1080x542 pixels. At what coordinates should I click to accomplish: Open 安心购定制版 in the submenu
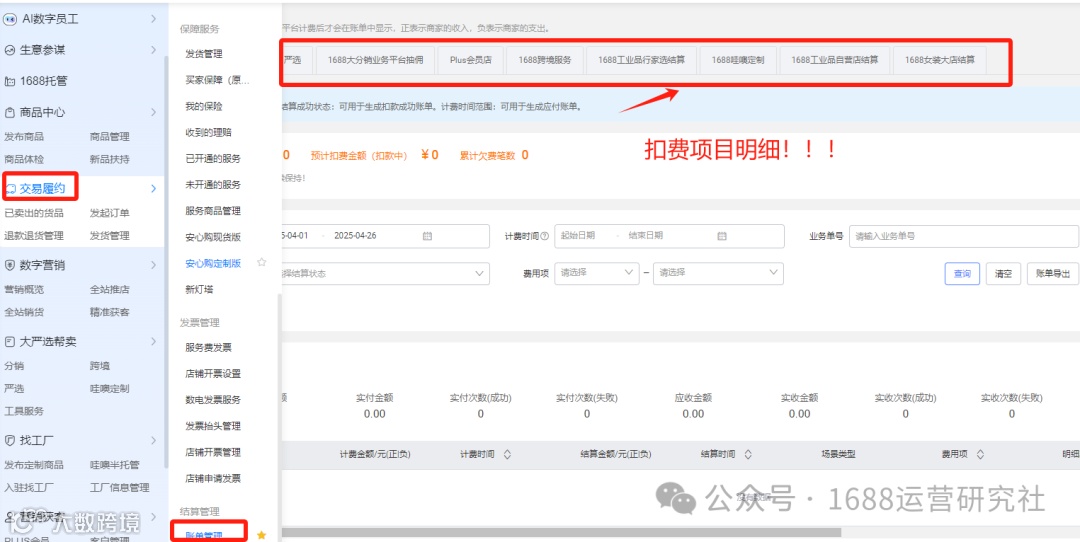213,263
